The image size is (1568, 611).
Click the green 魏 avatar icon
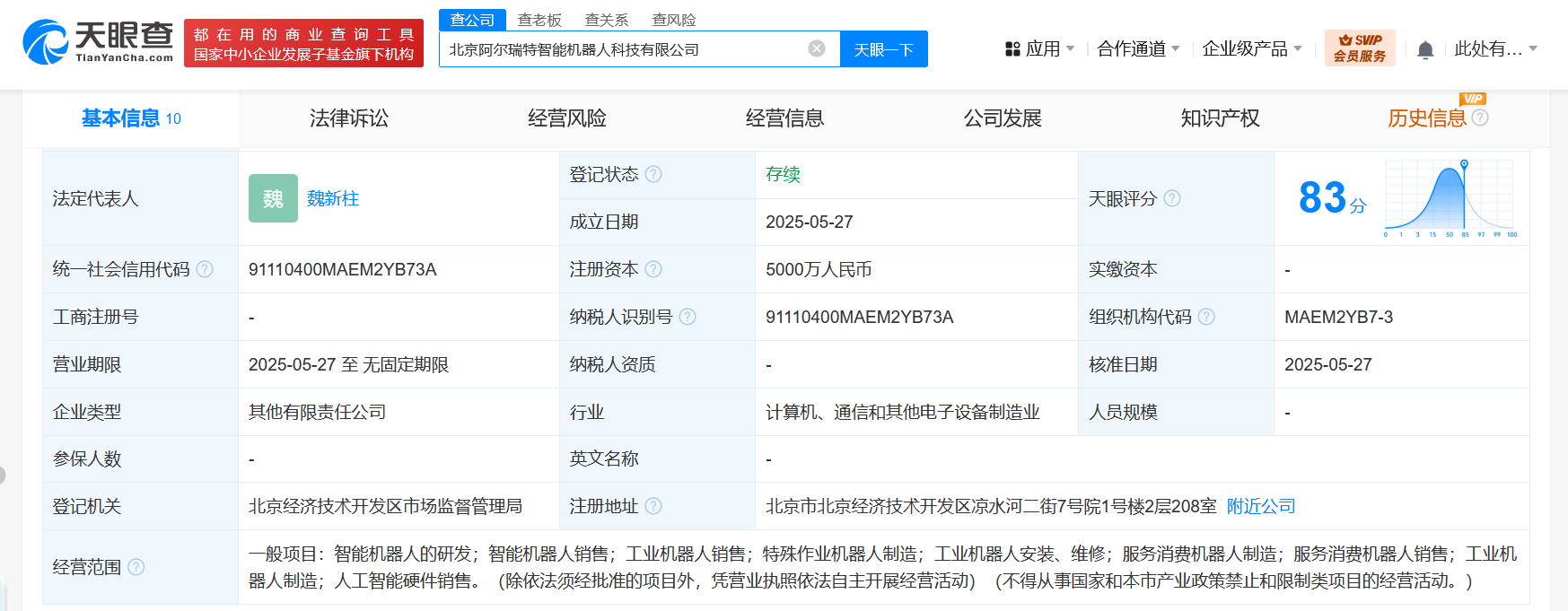(x=273, y=198)
